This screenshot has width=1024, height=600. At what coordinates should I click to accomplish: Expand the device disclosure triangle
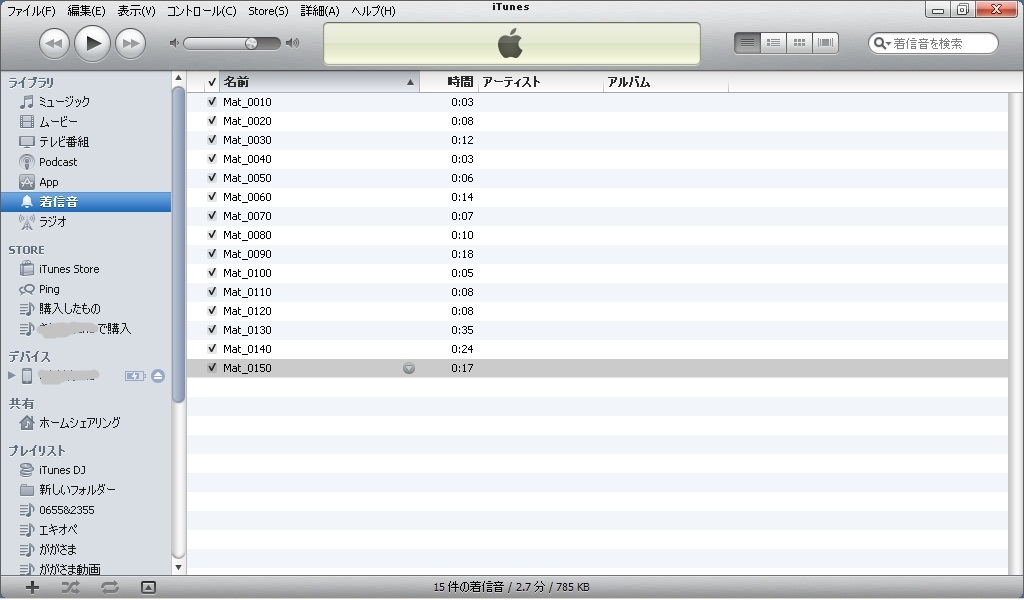(x=11, y=375)
